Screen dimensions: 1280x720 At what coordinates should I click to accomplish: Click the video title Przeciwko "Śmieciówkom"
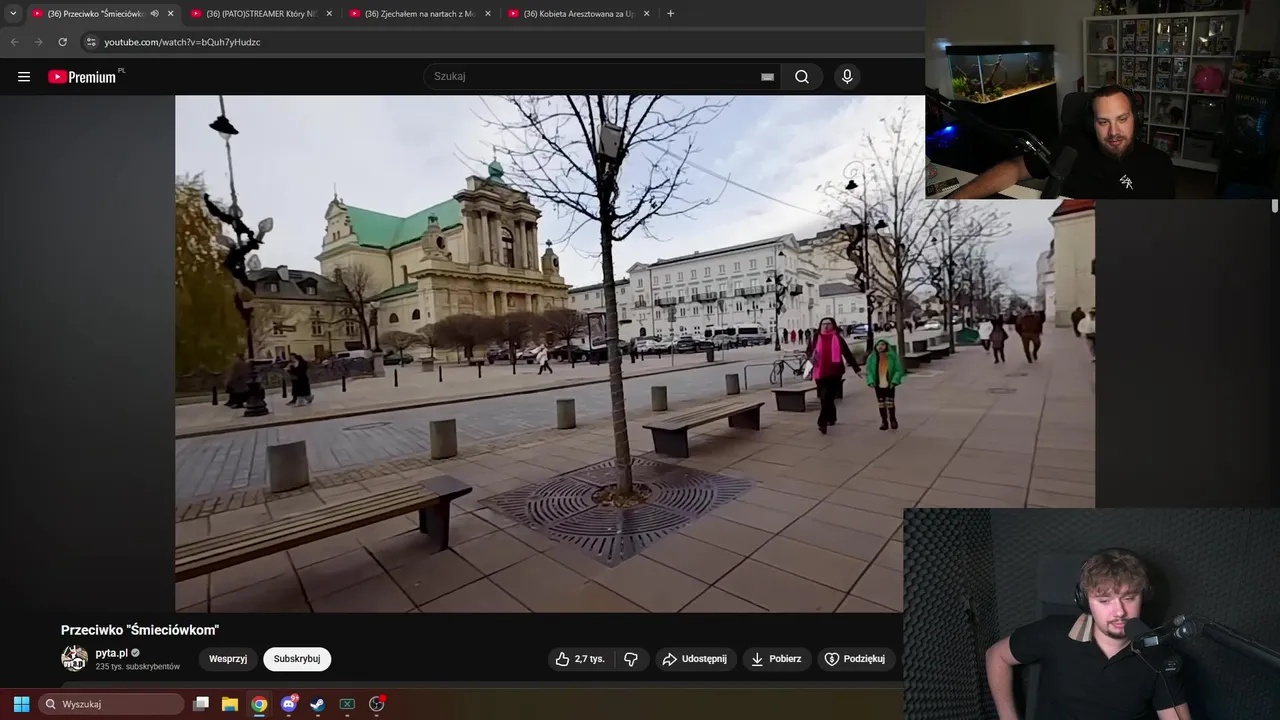click(x=140, y=630)
